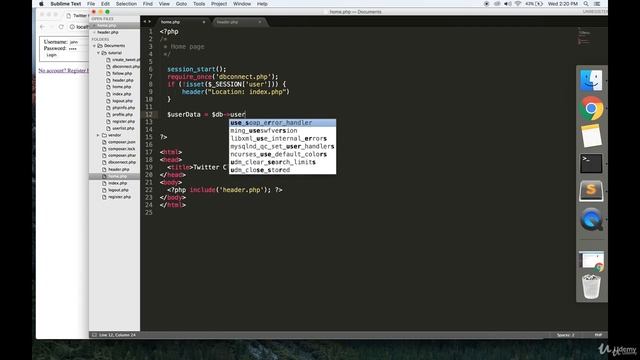Click the reload button in Chrome
This screenshot has width=640, height=360.
(x=61, y=27)
